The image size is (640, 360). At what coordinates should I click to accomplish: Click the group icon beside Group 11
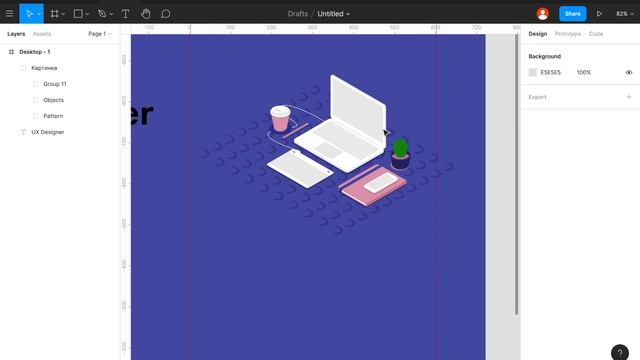coord(35,84)
